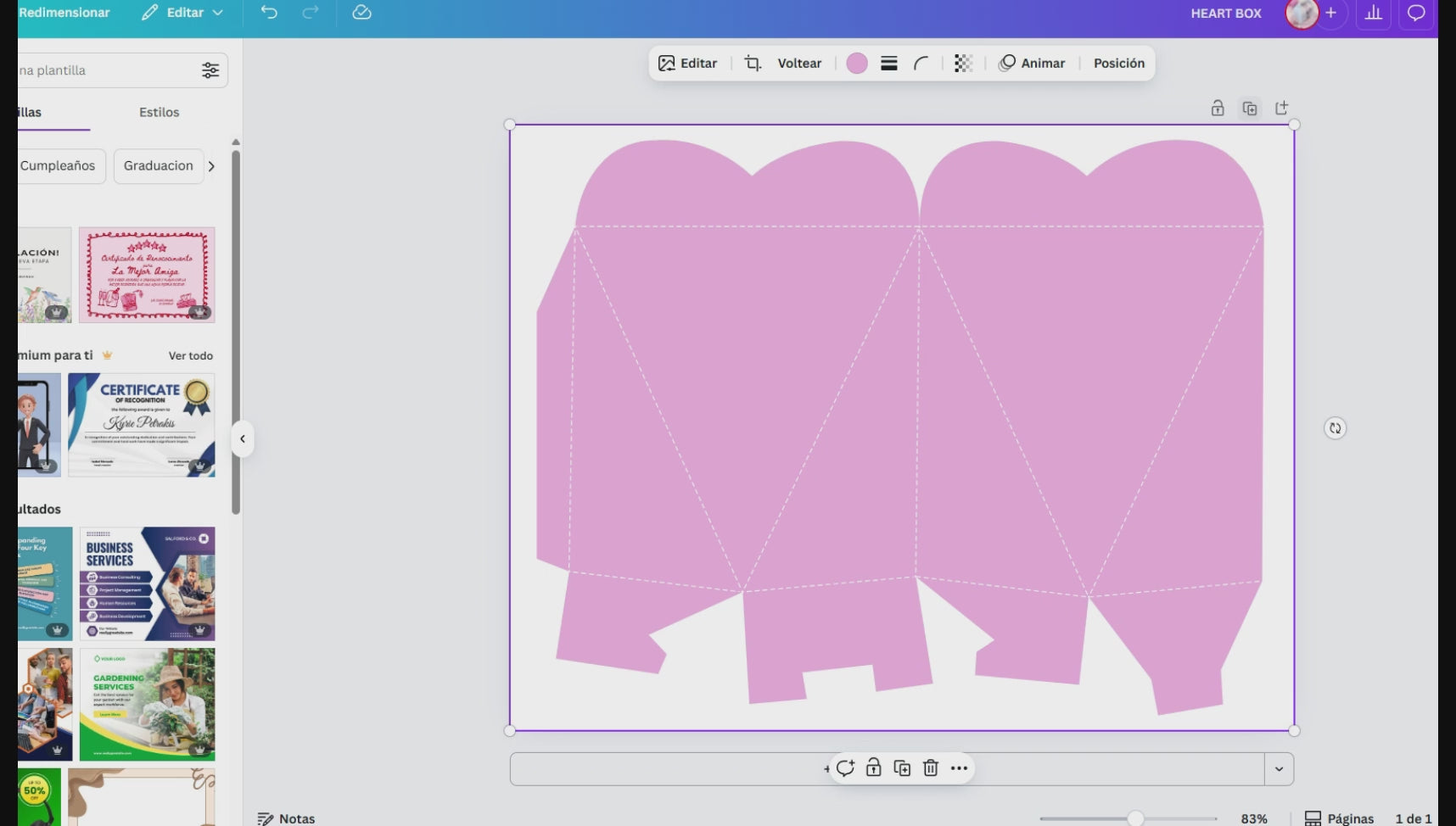Open the Posición menu
The width and height of the screenshot is (1456, 826).
point(1118,64)
